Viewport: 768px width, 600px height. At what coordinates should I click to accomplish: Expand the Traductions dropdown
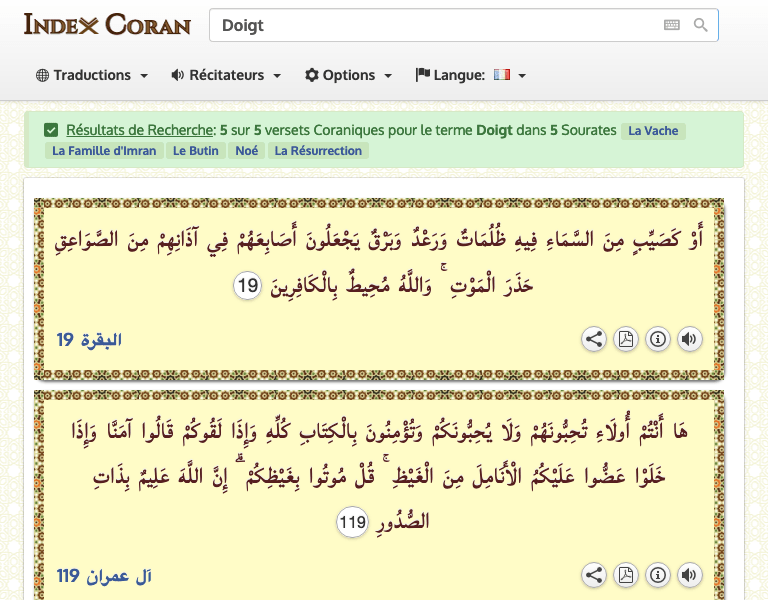click(92, 75)
